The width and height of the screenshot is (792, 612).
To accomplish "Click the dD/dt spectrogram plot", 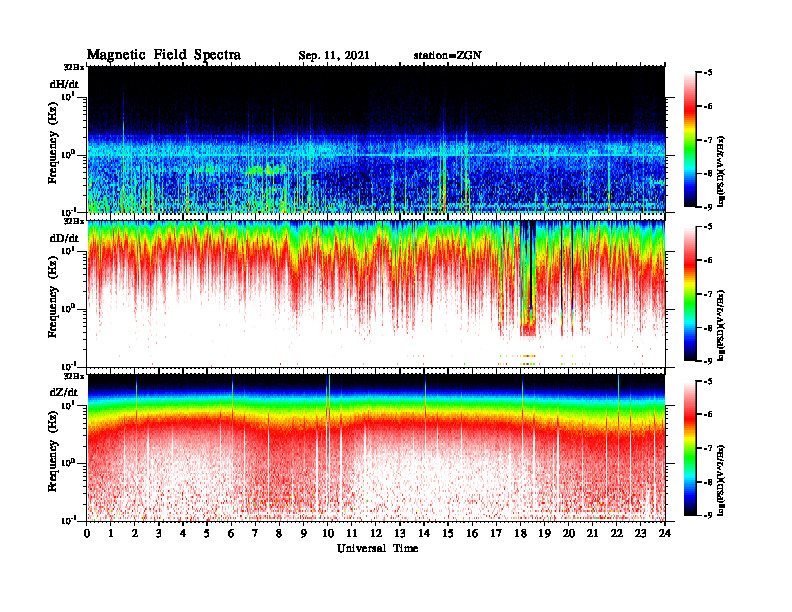I will pyautogui.click(x=376, y=293).
